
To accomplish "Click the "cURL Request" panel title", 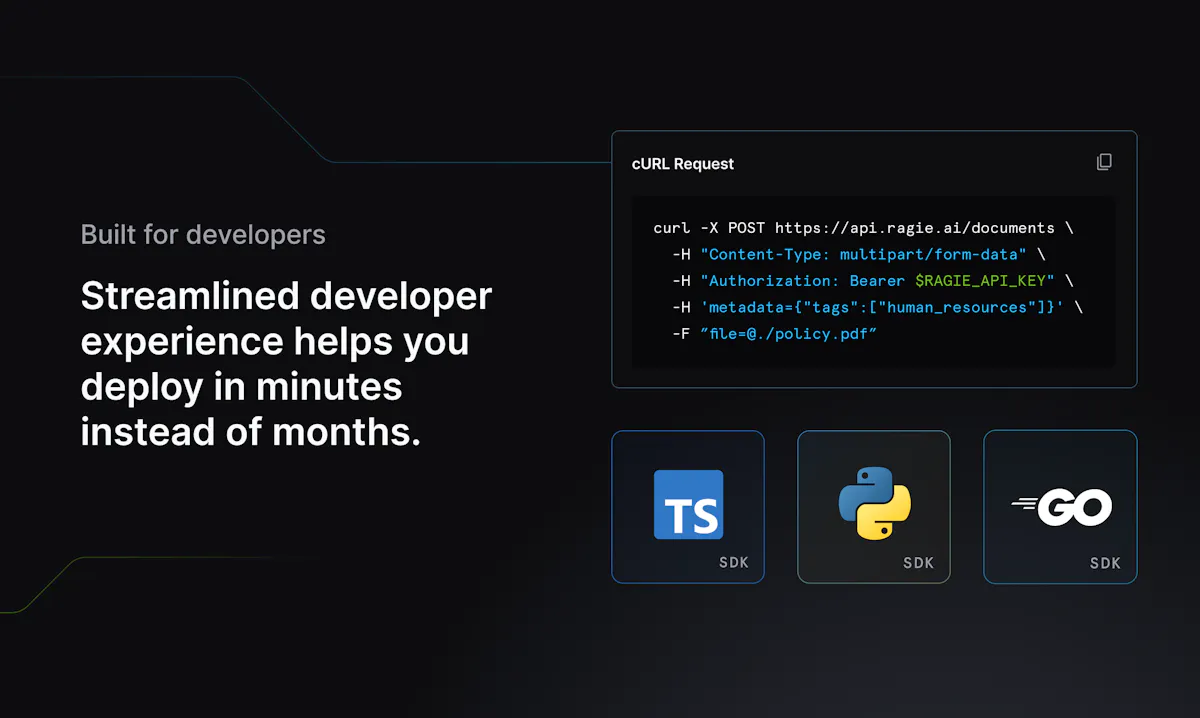I will [683, 164].
